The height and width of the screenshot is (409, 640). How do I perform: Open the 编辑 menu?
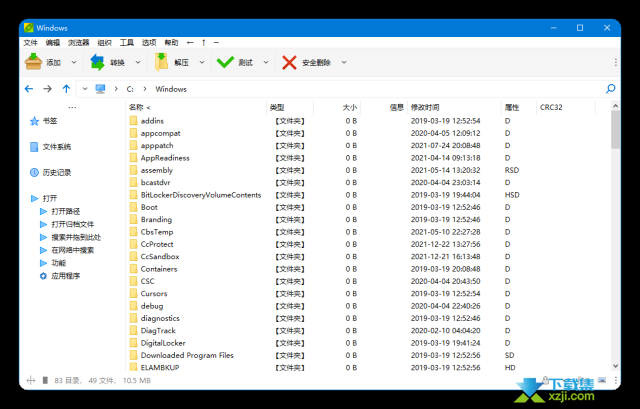[x=53, y=42]
